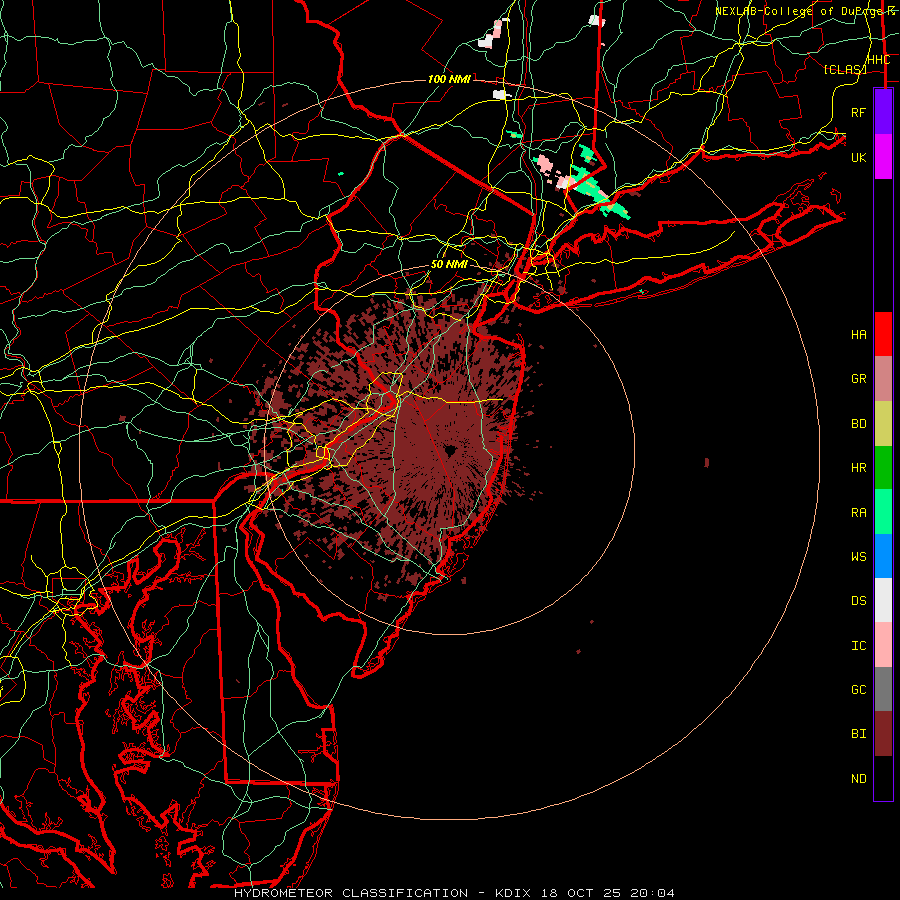Click the 100 NMI range ring label

point(449,79)
